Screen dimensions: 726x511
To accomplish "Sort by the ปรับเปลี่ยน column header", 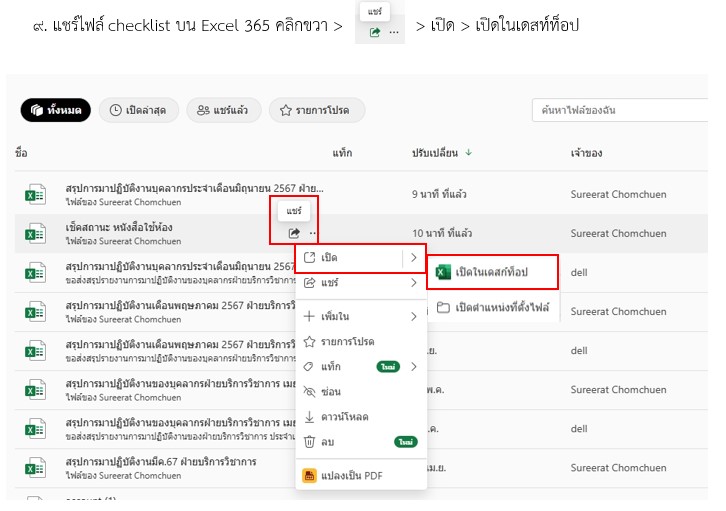I will (x=435, y=153).
